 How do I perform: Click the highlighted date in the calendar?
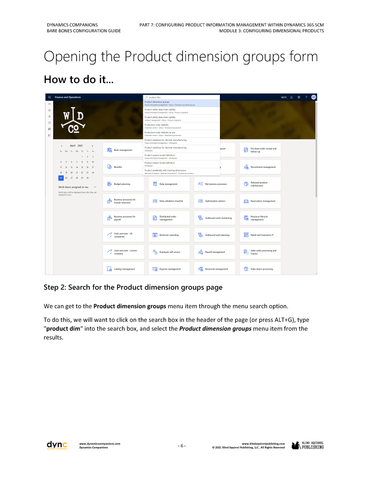(x=61, y=178)
